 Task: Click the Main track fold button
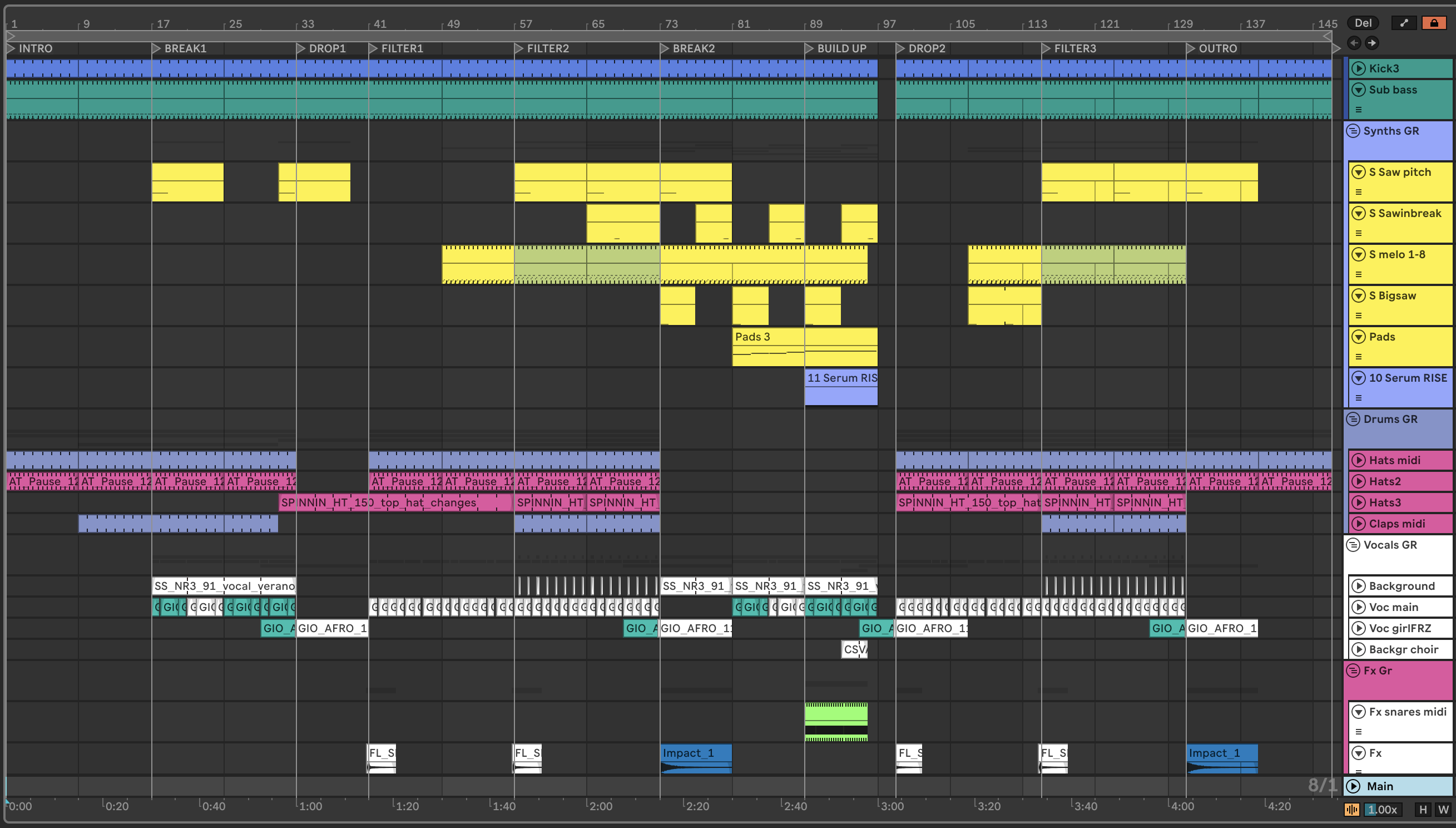[1354, 786]
